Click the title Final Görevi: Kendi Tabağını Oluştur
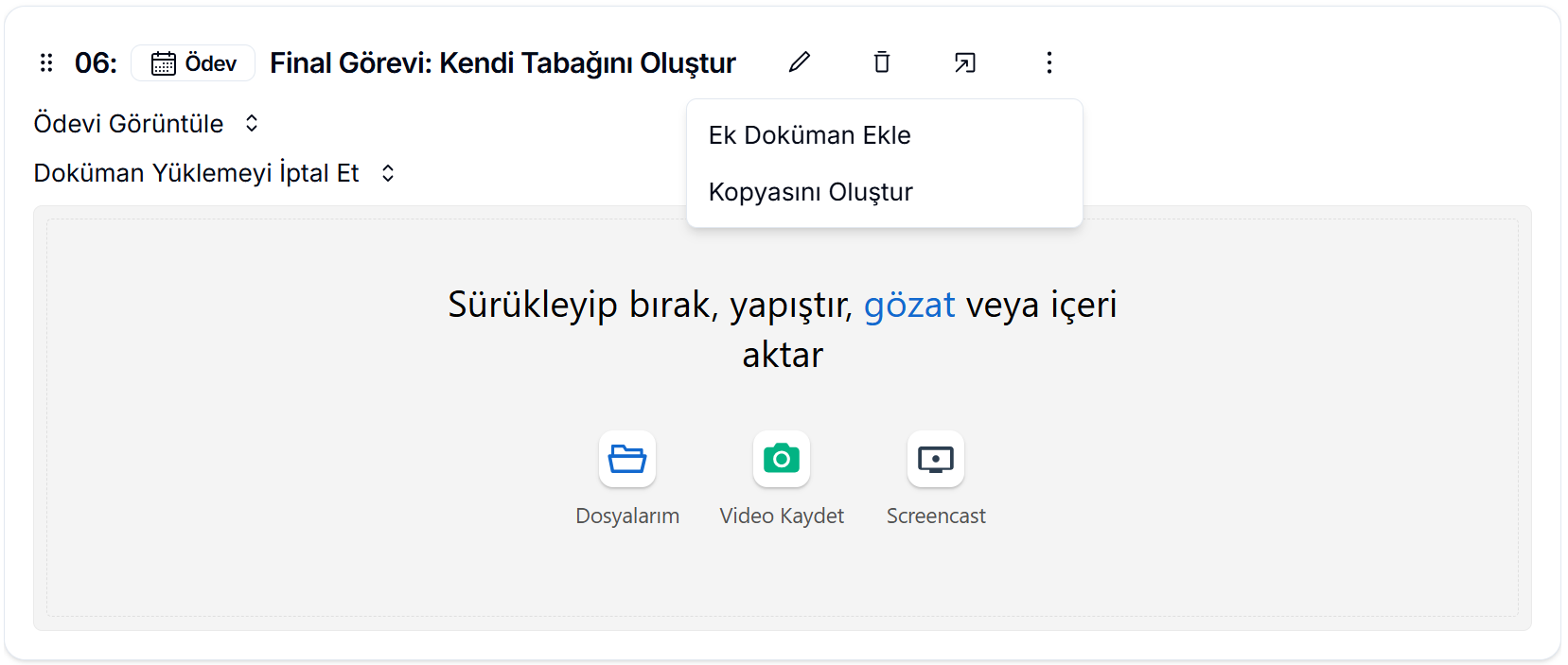This screenshot has height=665, width=1568. [x=502, y=63]
